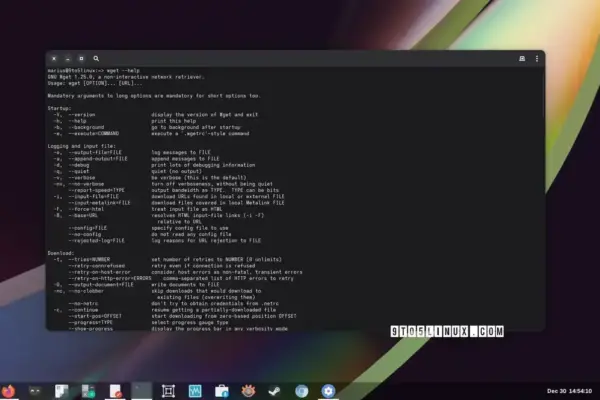Click the '--no-netrc' option line
This screenshot has height=400, width=600.
click(x=174, y=304)
